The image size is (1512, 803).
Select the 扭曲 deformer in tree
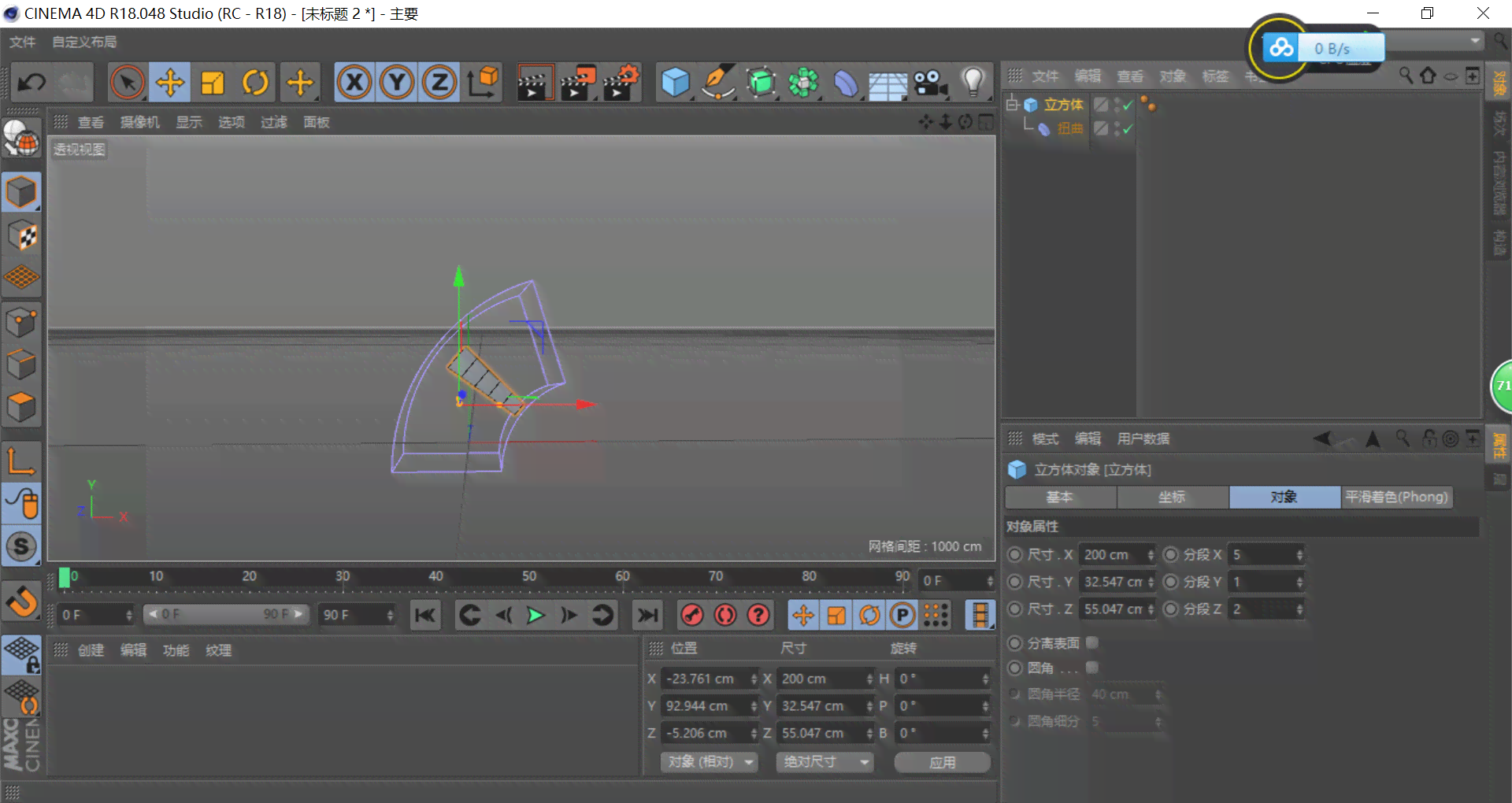1069,128
